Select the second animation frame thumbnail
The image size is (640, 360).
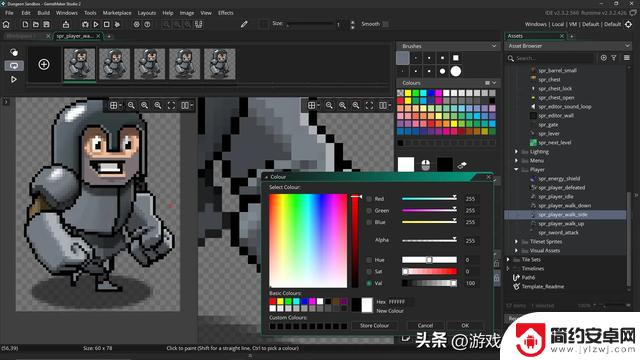[115, 64]
